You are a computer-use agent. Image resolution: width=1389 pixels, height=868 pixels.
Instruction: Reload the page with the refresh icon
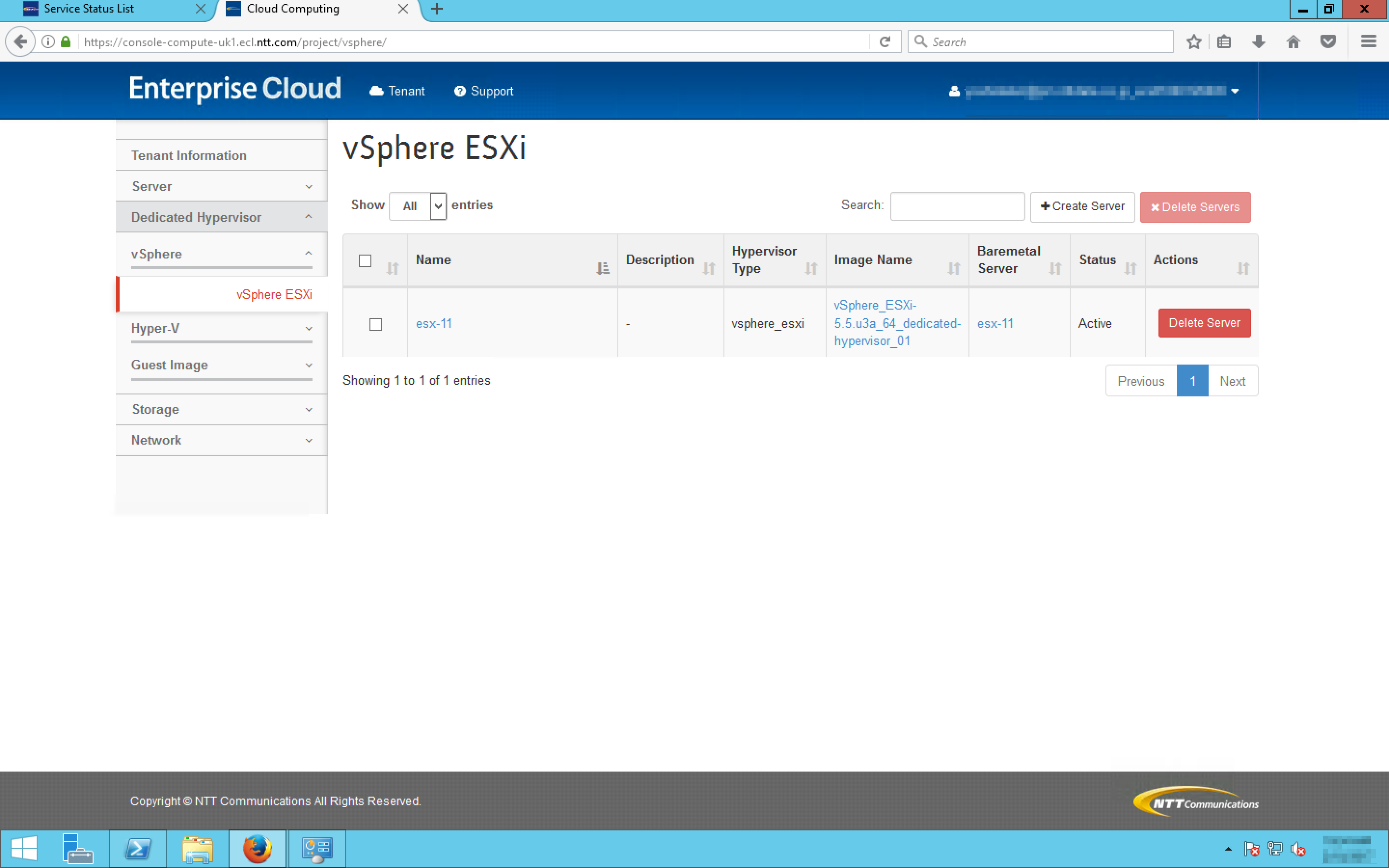point(885,42)
